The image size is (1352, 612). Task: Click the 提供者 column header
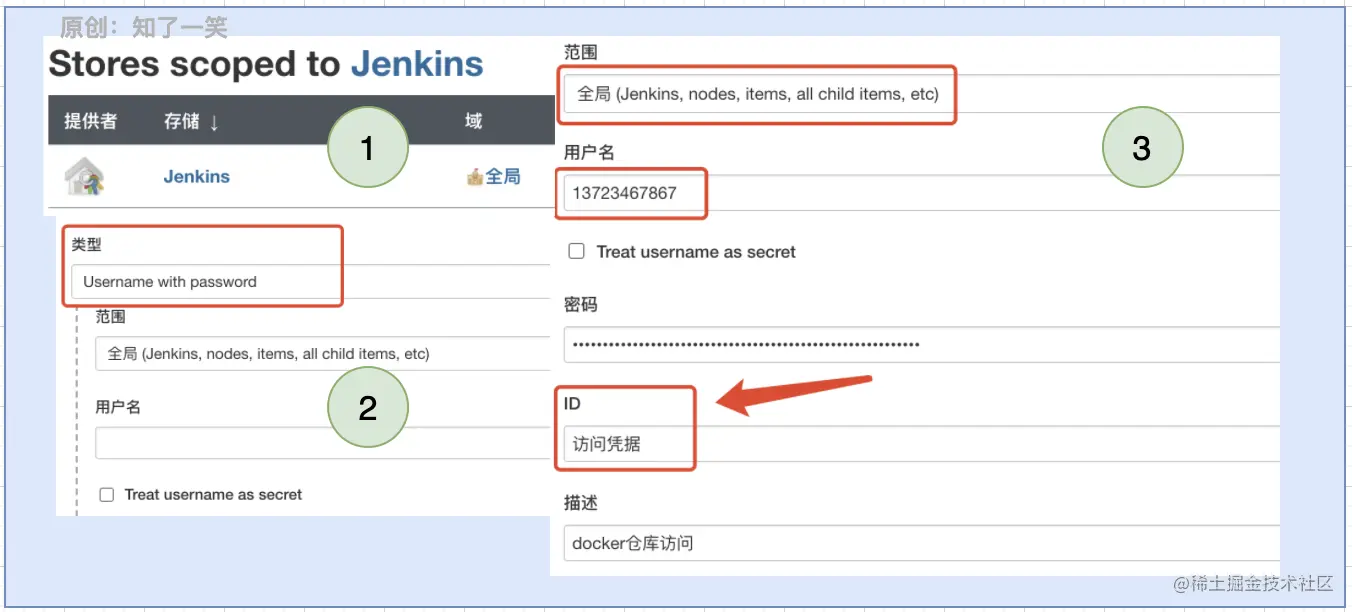tap(90, 121)
